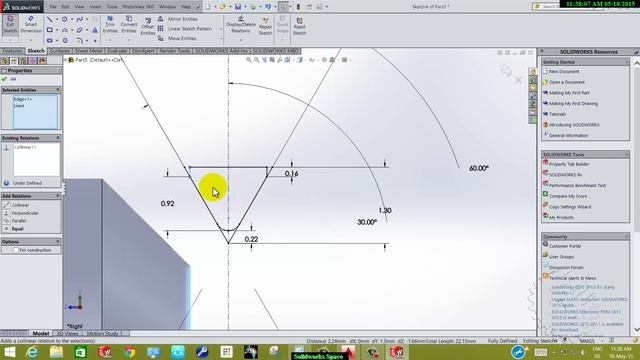The width and height of the screenshot is (640, 360).
Task: Click the Offset Entities tool
Action: coord(148,27)
